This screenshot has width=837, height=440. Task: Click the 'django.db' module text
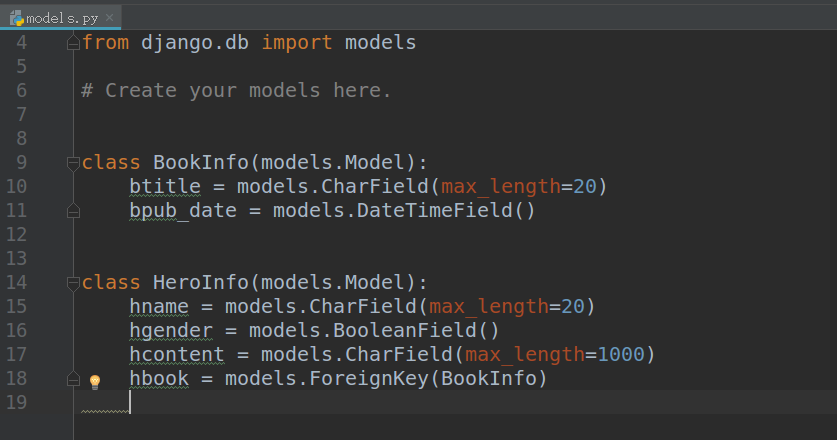pyautogui.click(x=195, y=43)
